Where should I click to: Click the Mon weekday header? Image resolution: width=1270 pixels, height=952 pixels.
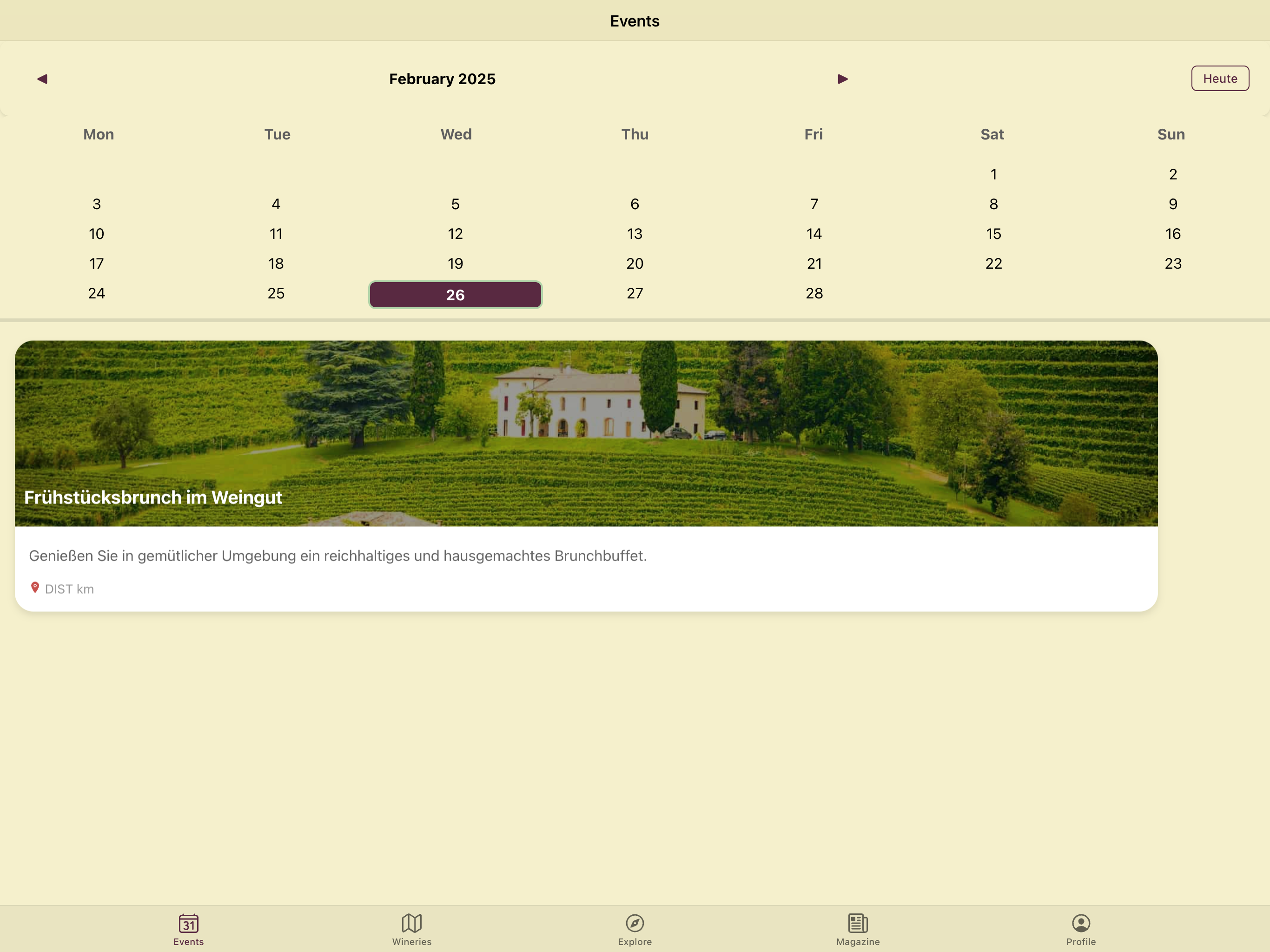pos(99,134)
